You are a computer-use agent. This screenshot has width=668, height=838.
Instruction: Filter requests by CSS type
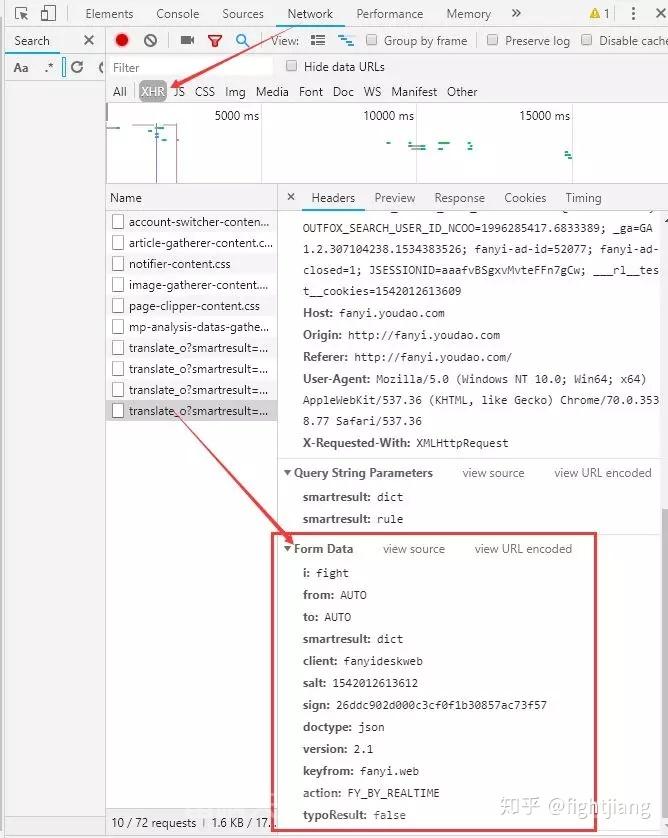[205, 91]
